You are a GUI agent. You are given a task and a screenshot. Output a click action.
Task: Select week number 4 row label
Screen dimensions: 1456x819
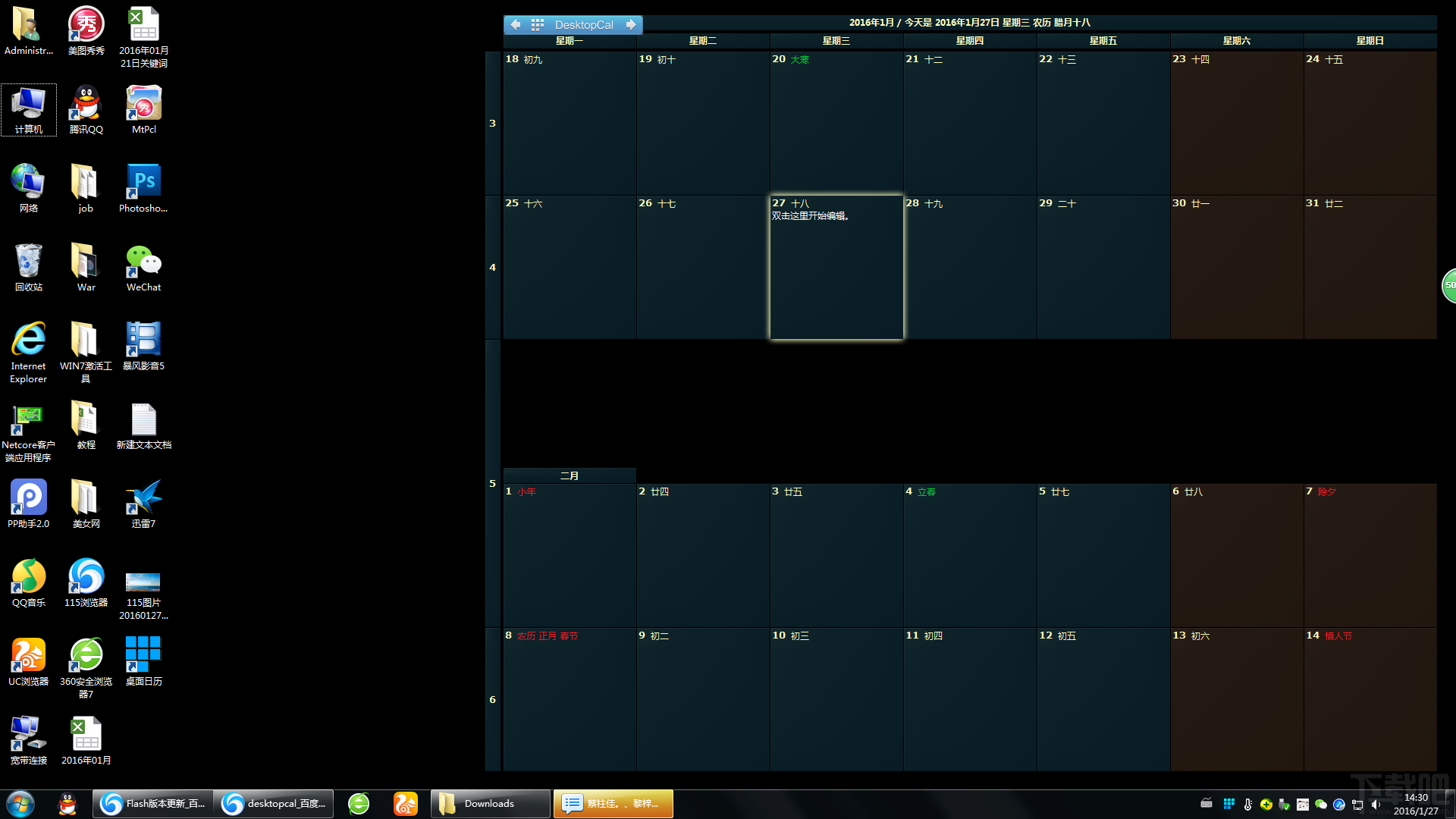click(x=493, y=268)
